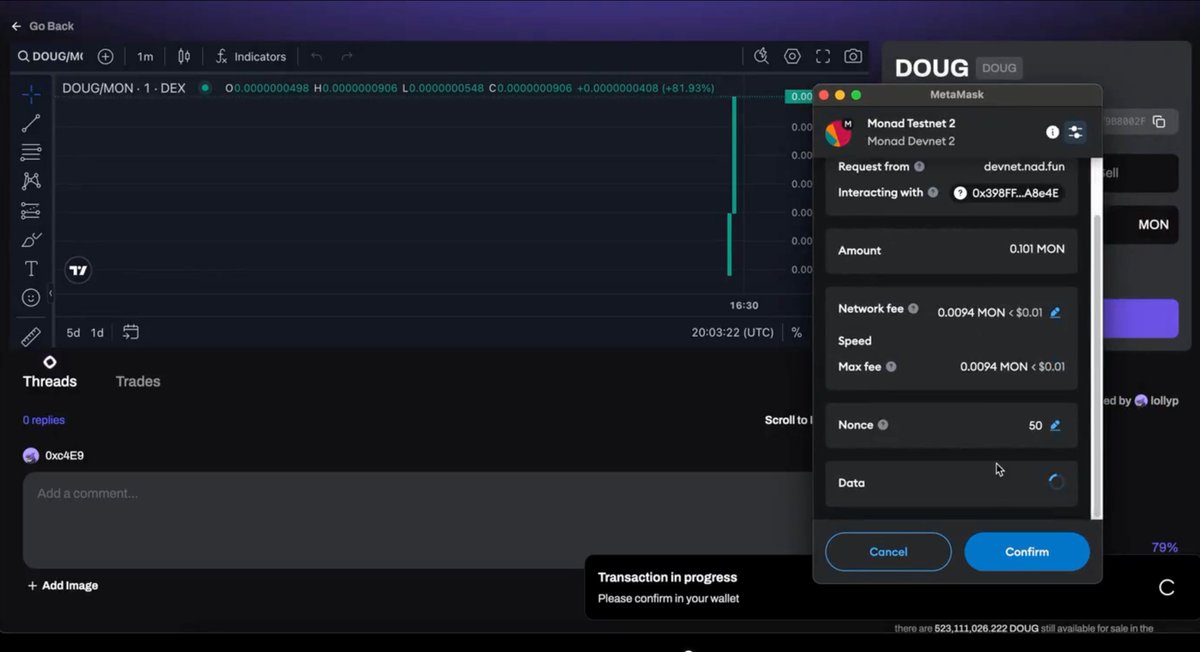Open symbol search for DOUG/MON

tap(50, 57)
